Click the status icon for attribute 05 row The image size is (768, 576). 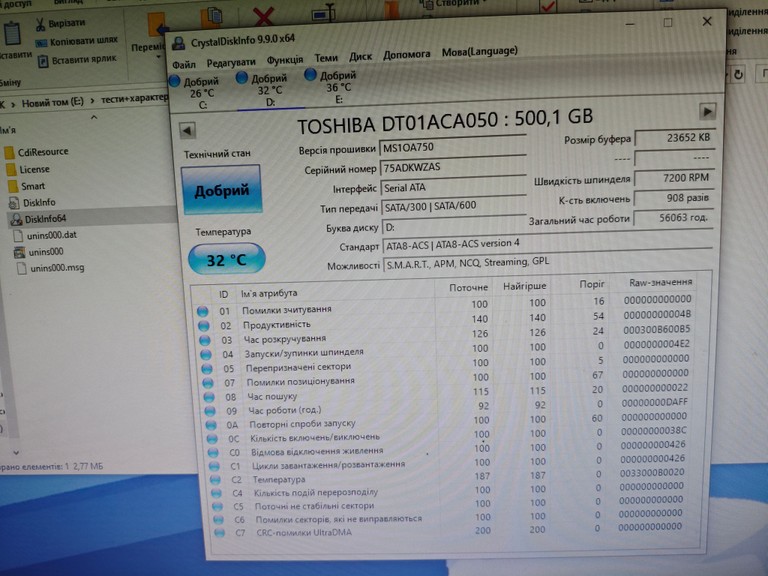[207, 368]
